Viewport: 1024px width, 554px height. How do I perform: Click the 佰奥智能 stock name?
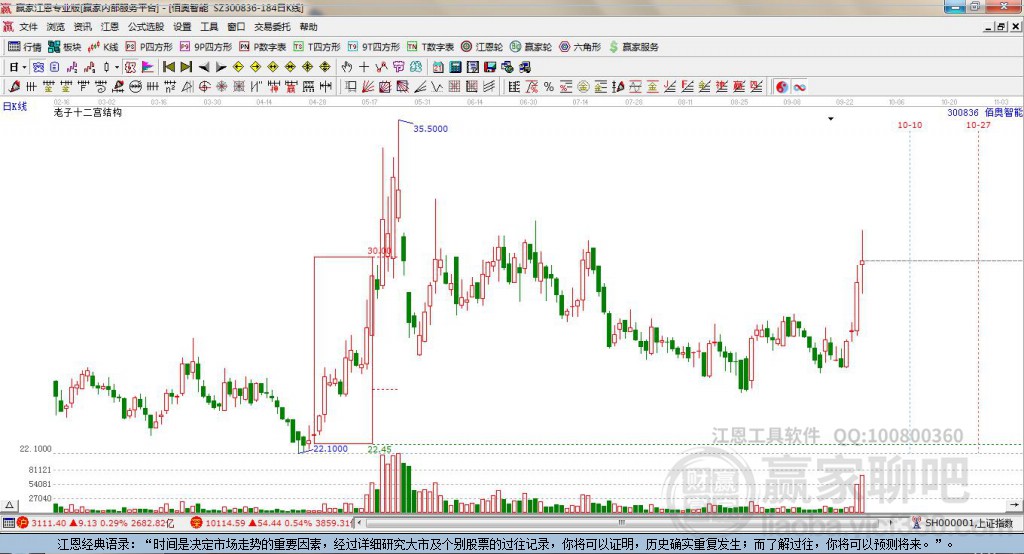coord(1004,112)
